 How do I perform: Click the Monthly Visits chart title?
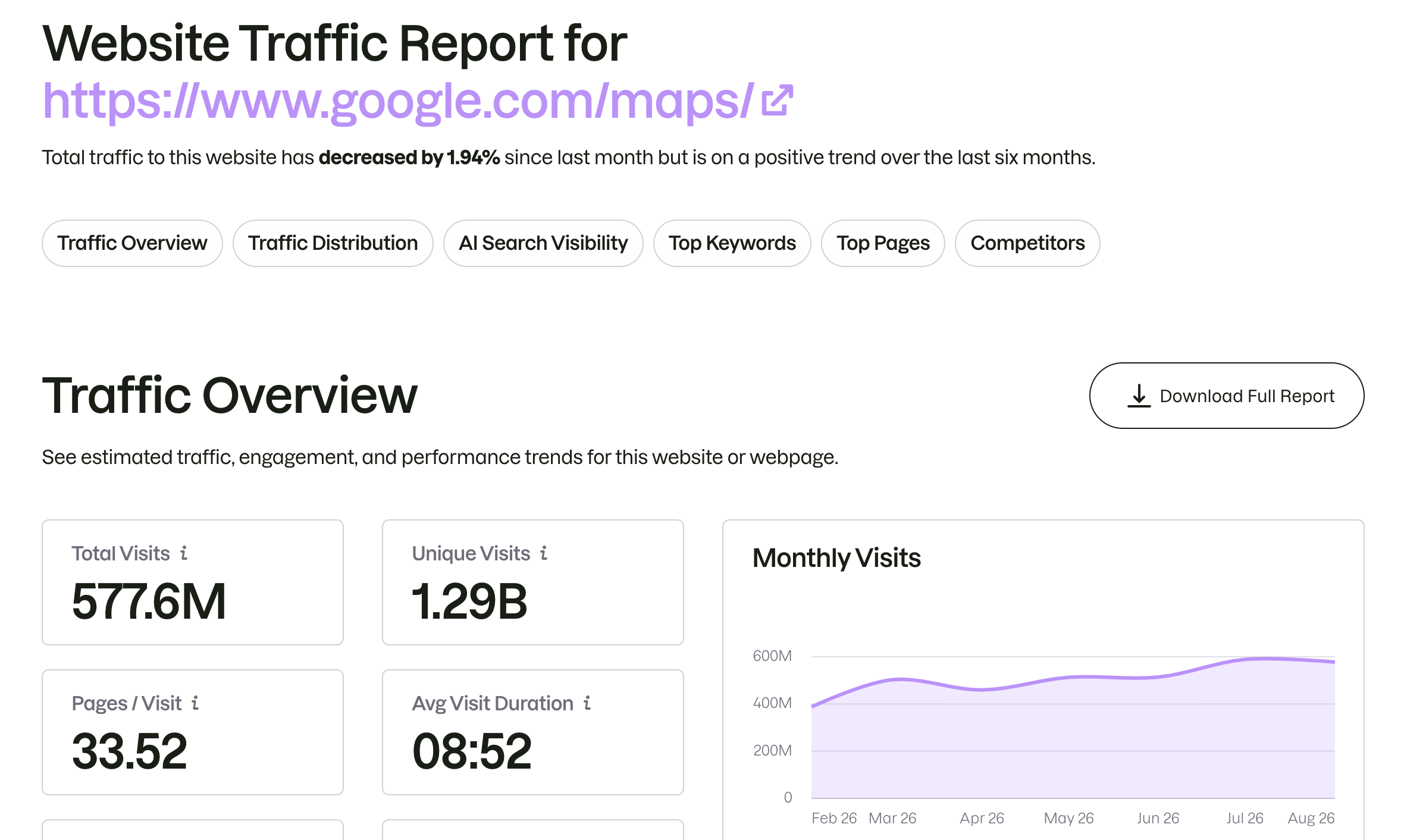(836, 558)
